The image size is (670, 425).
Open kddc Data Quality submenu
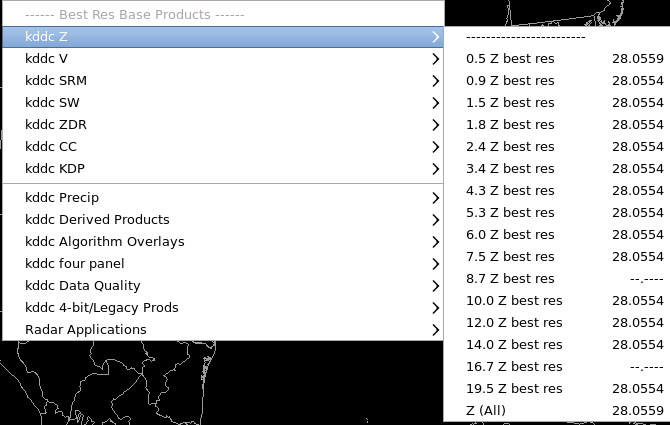(x=223, y=286)
